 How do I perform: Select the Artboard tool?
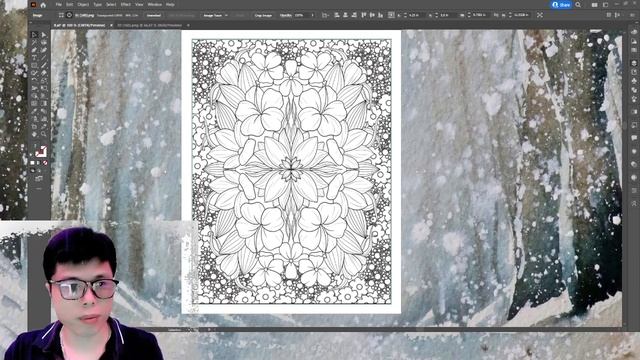pos(35,127)
